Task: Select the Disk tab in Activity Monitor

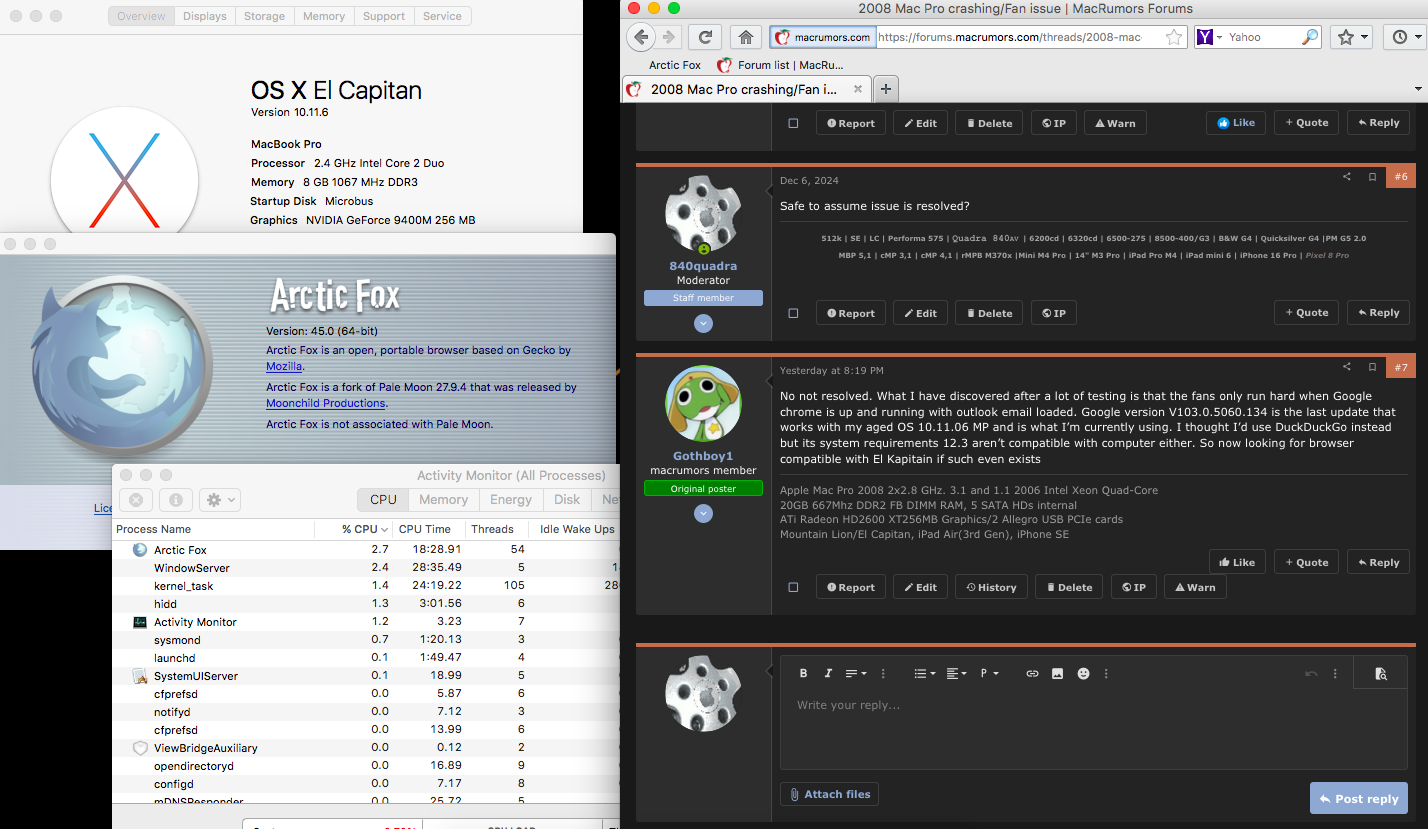Action: pos(567,499)
